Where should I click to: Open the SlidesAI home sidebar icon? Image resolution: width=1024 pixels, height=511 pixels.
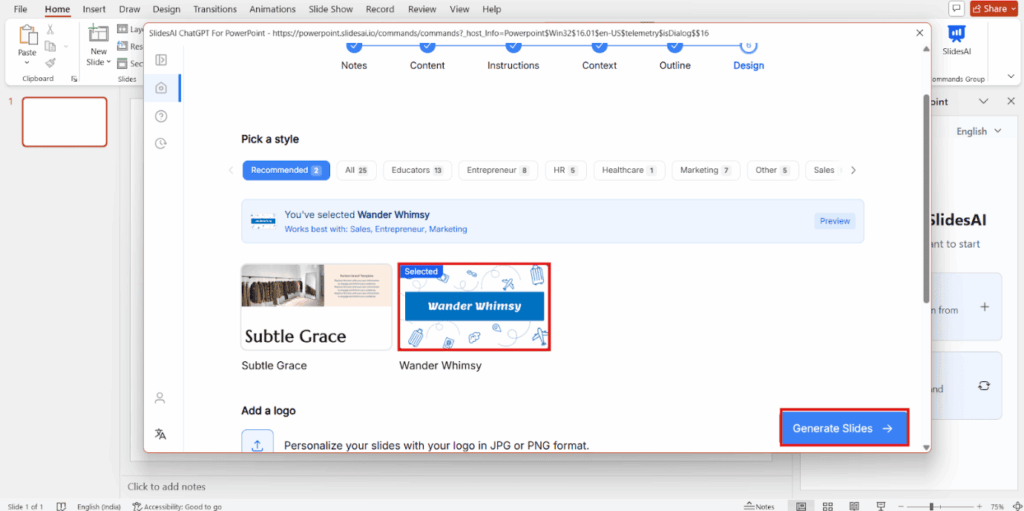(x=160, y=88)
